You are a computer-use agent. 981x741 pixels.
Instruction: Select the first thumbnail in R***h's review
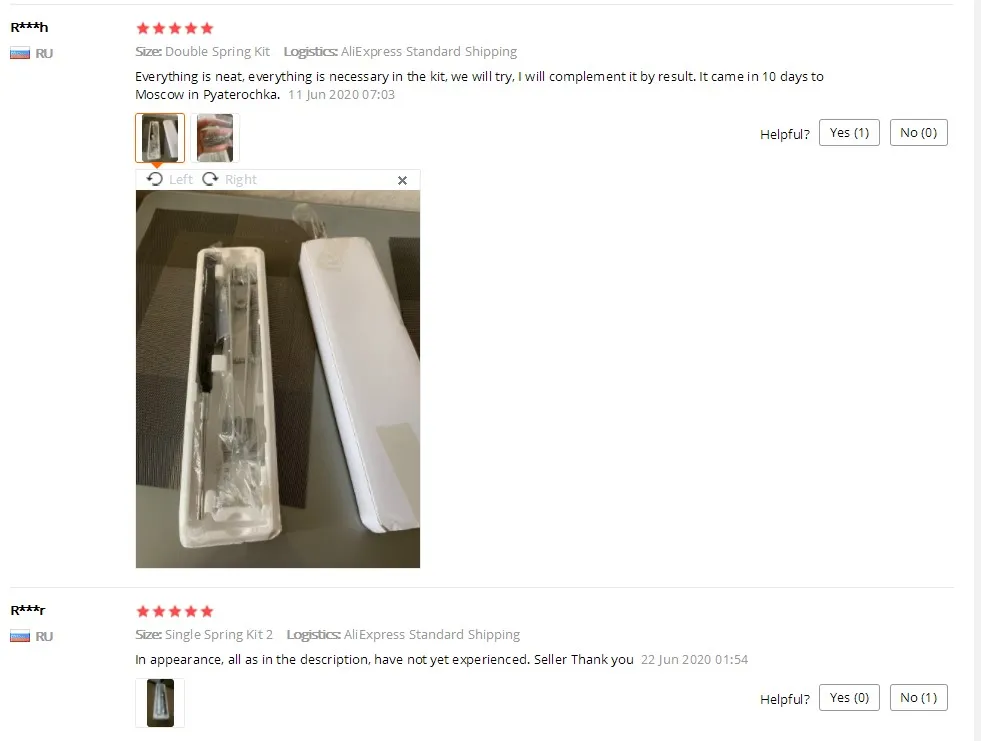pyautogui.click(x=160, y=138)
